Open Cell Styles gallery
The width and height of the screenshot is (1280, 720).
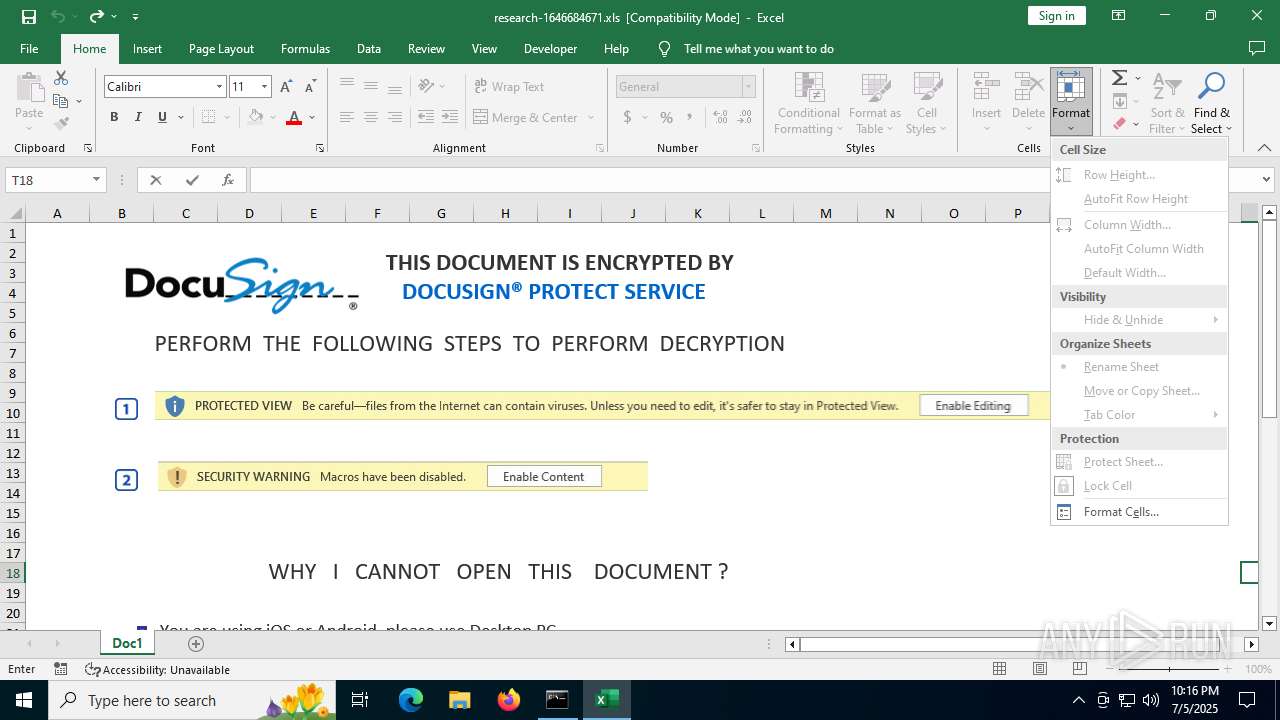[927, 103]
